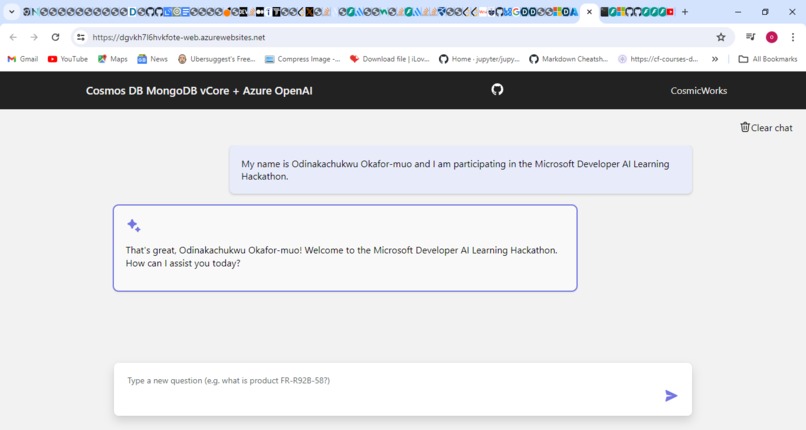Image resolution: width=806 pixels, height=430 pixels.
Task: Open the Home jupyter bookmark
Action: 479,59
